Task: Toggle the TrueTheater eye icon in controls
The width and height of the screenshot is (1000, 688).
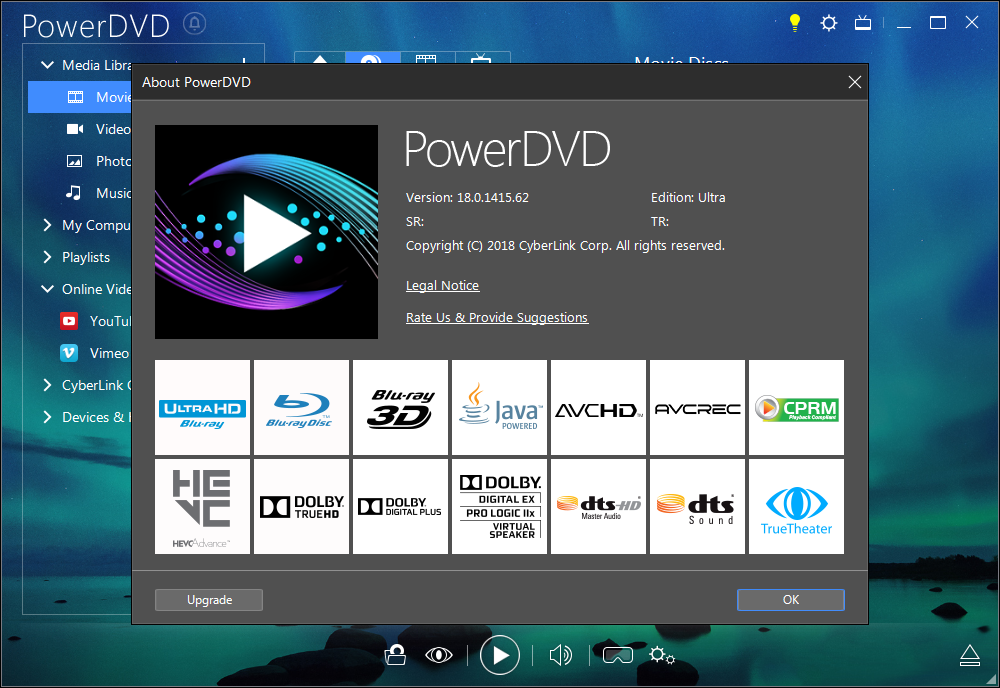Action: [439, 655]
